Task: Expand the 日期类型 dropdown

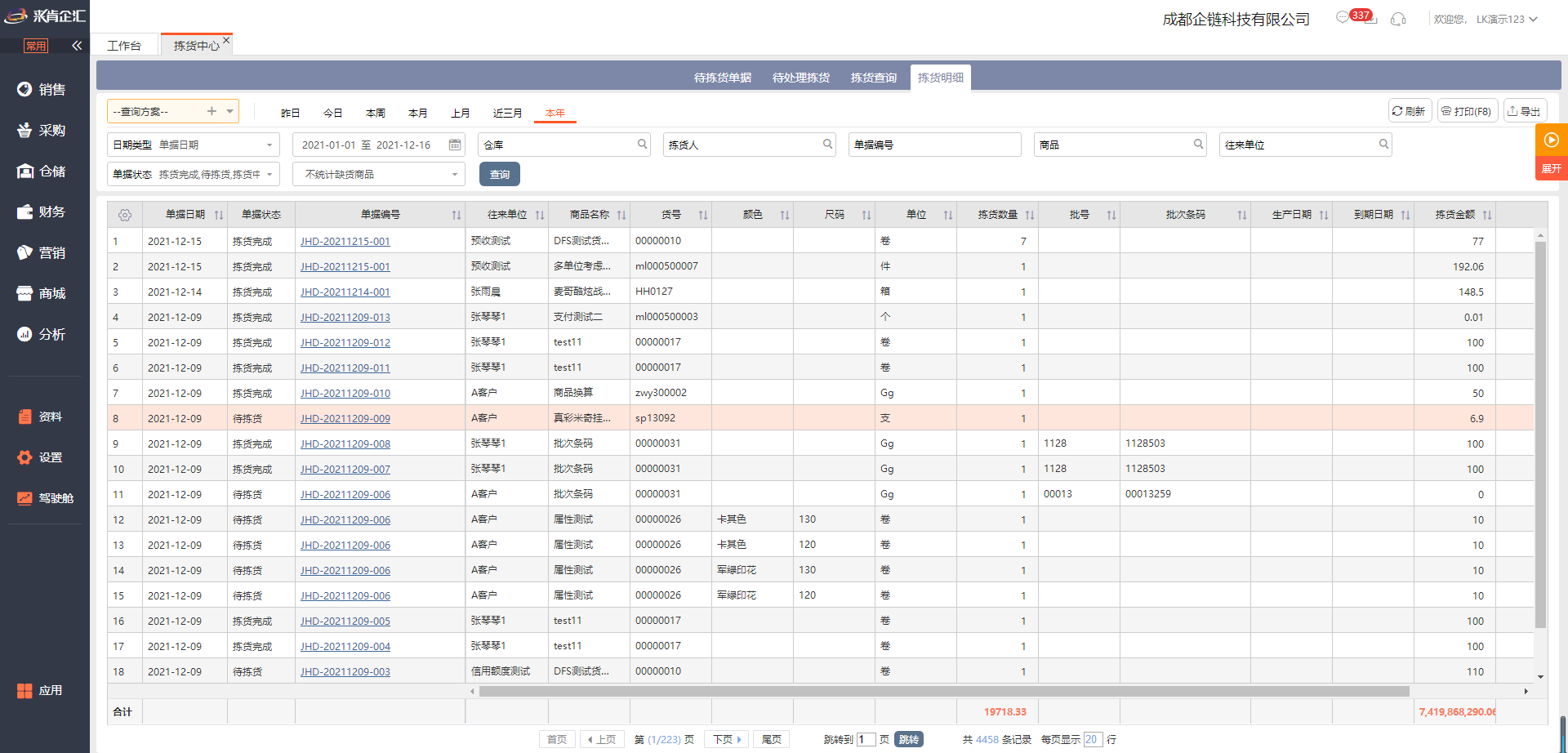Action: point(269,145)
